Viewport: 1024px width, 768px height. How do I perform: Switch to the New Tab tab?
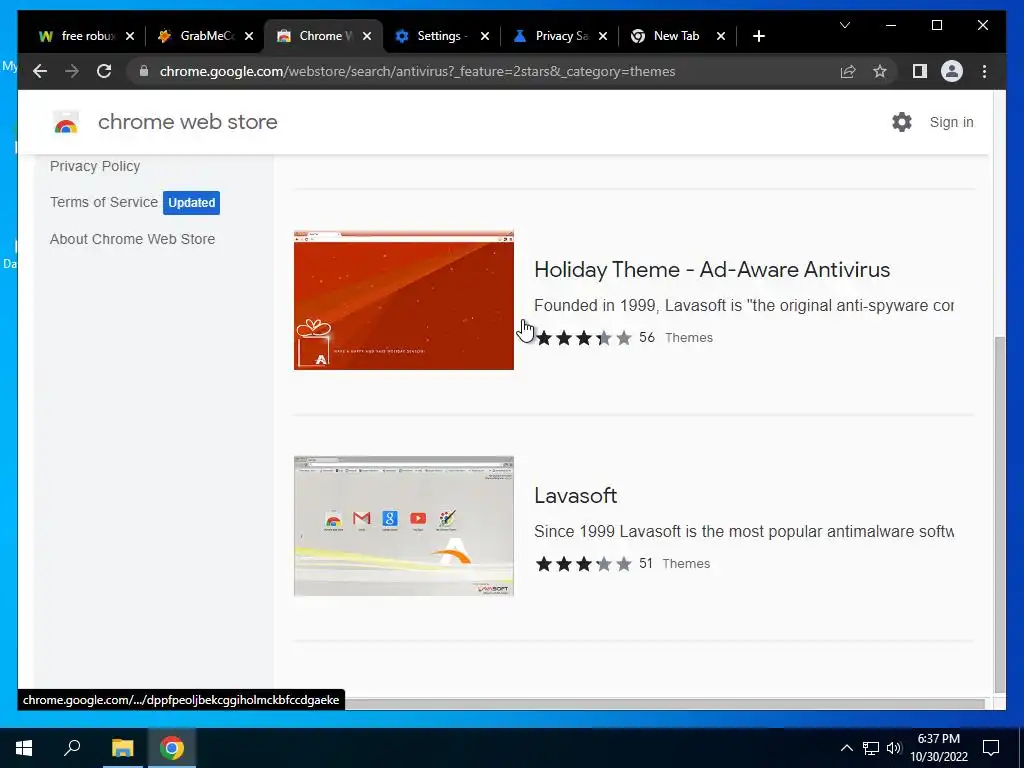click(676, 36)
